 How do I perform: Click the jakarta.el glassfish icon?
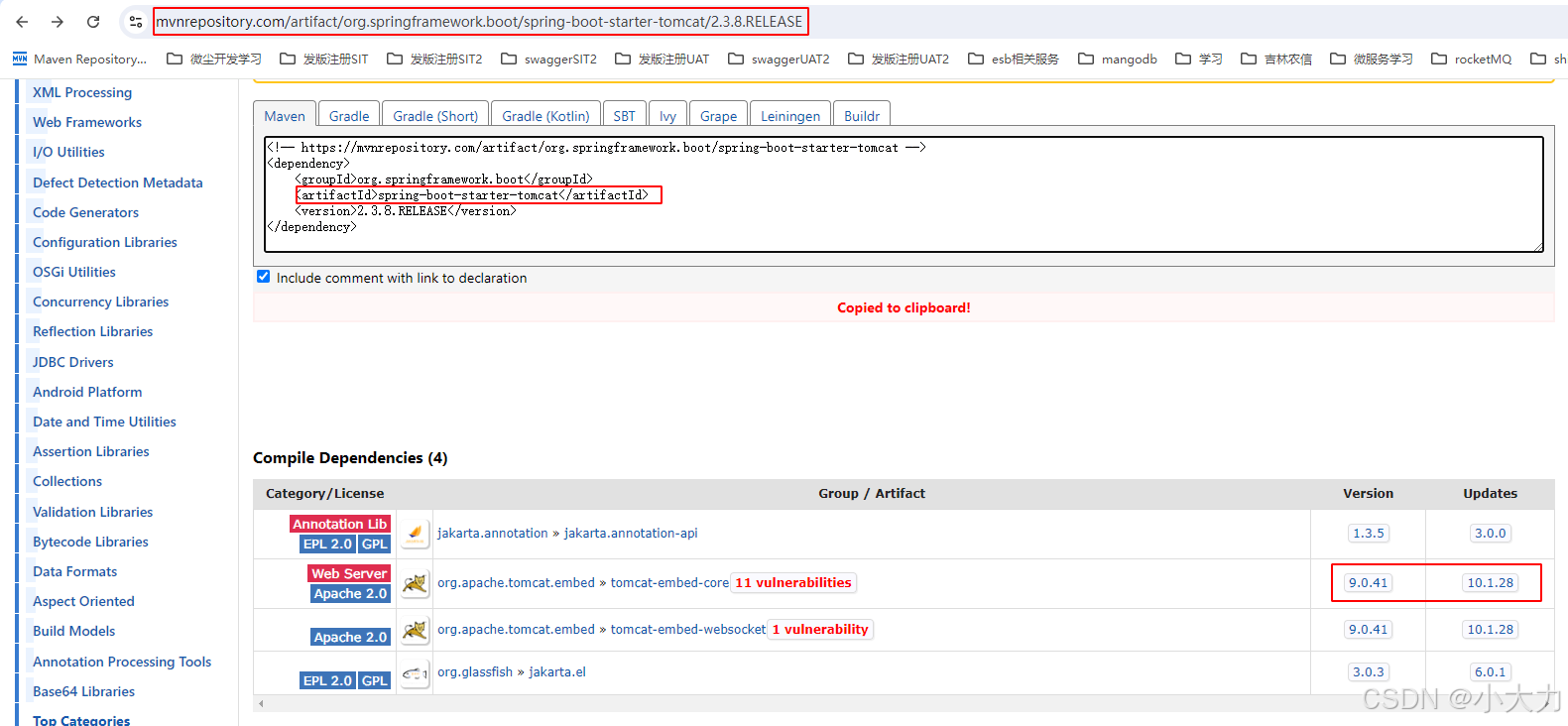415,672
